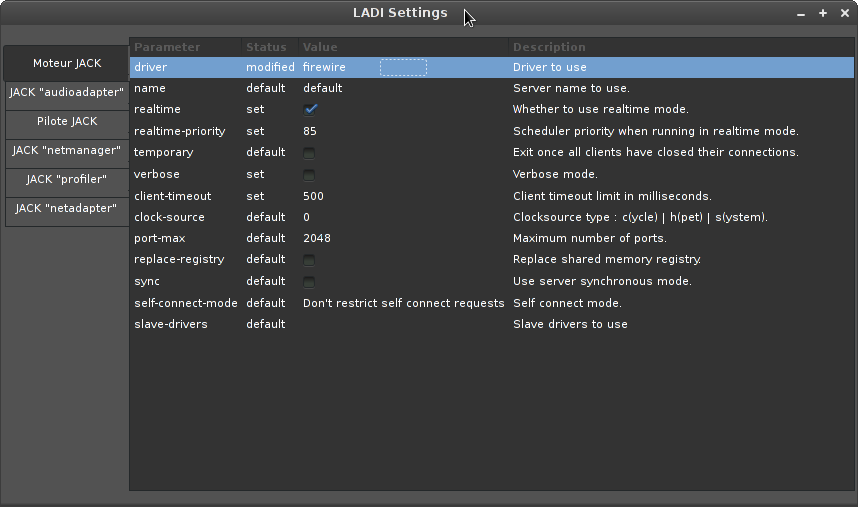
Task: Switch to JACK "audioadapter" tab
Action: point(67,92)
